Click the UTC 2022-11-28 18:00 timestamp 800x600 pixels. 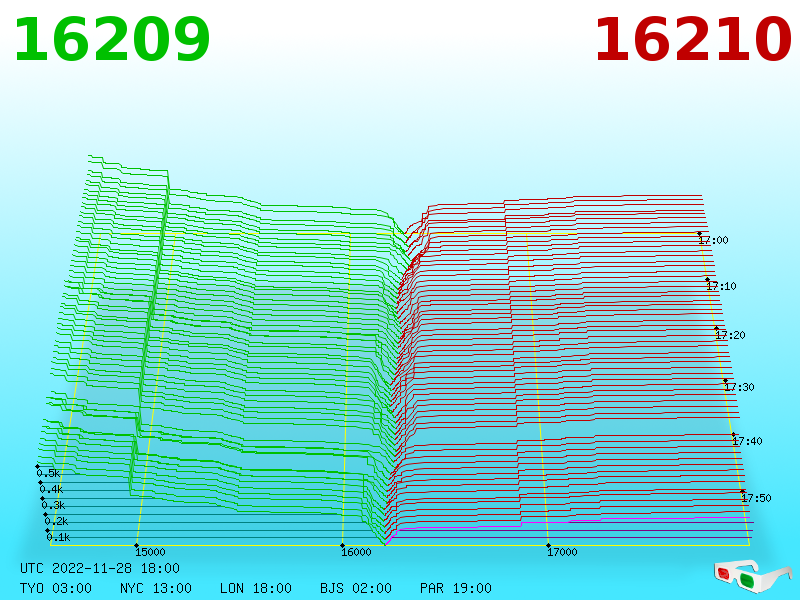click(100, 568)
